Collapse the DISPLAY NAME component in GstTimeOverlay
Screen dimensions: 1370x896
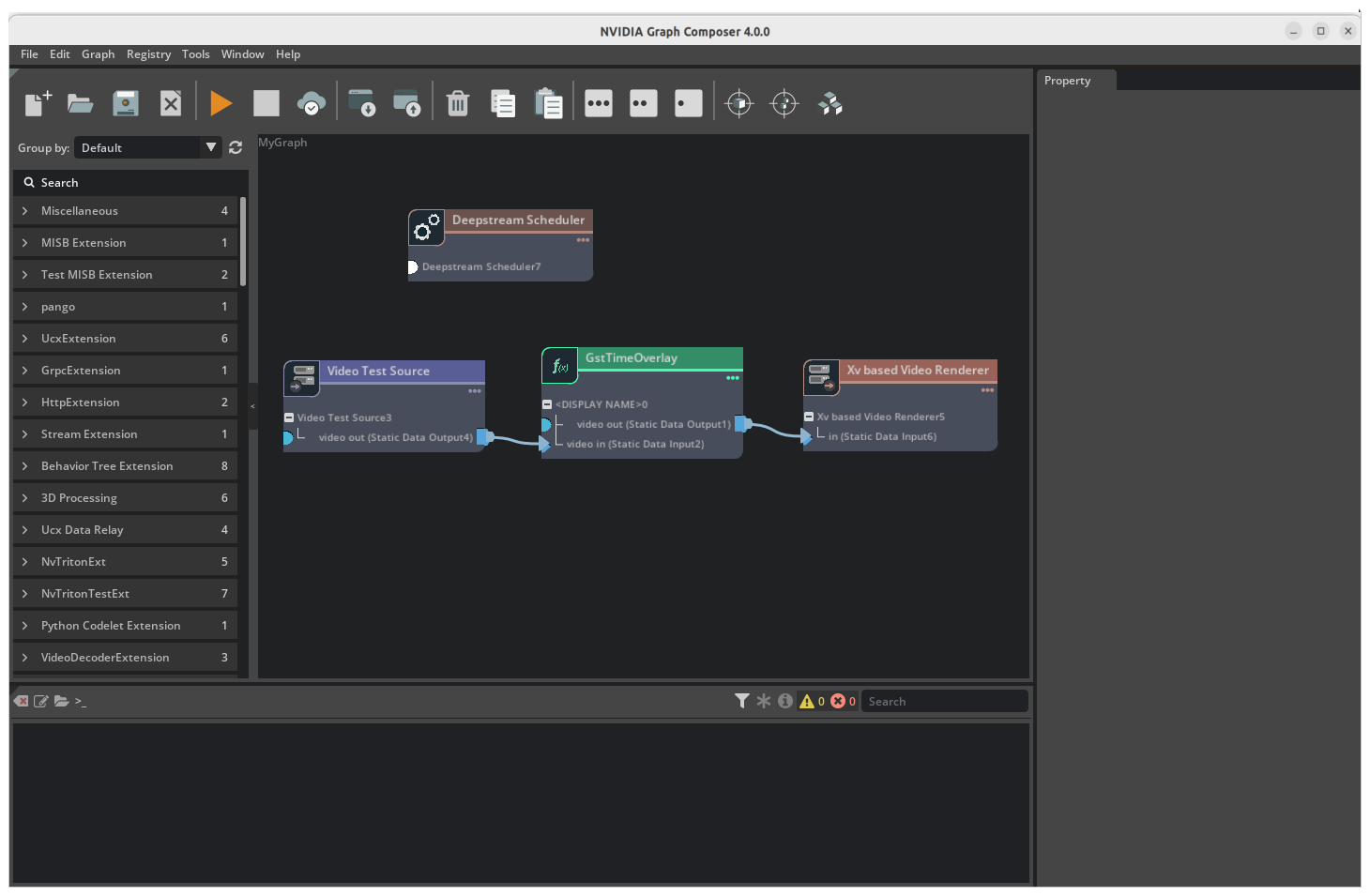click(x=547, y=404)
